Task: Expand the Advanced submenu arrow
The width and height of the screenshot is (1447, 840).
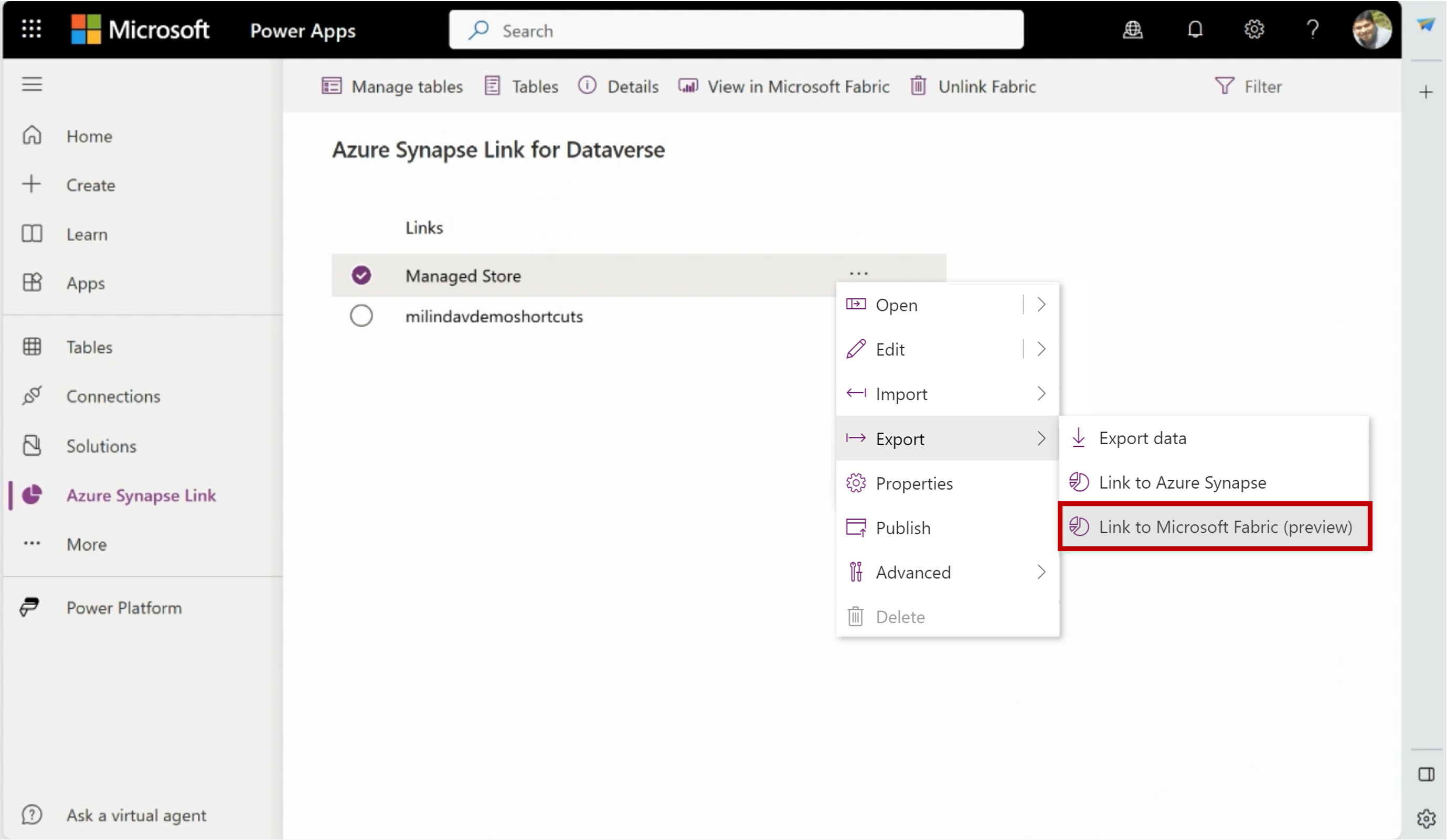Action: tap(1041, 572)
